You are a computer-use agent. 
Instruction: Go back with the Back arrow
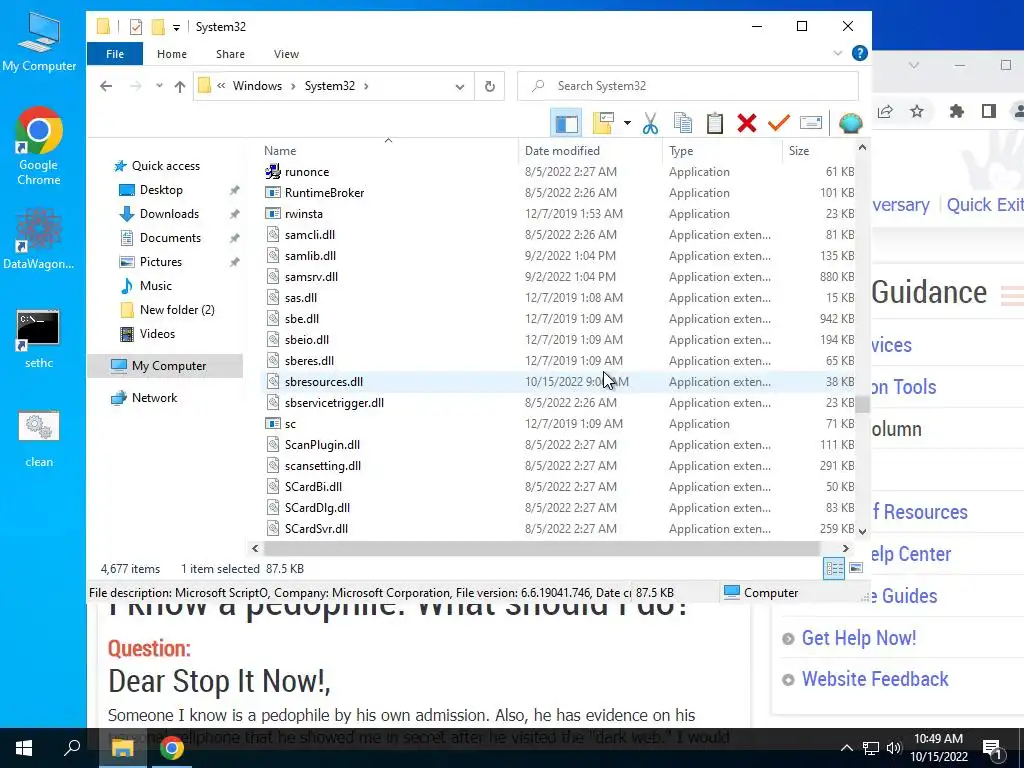point(106,86)
